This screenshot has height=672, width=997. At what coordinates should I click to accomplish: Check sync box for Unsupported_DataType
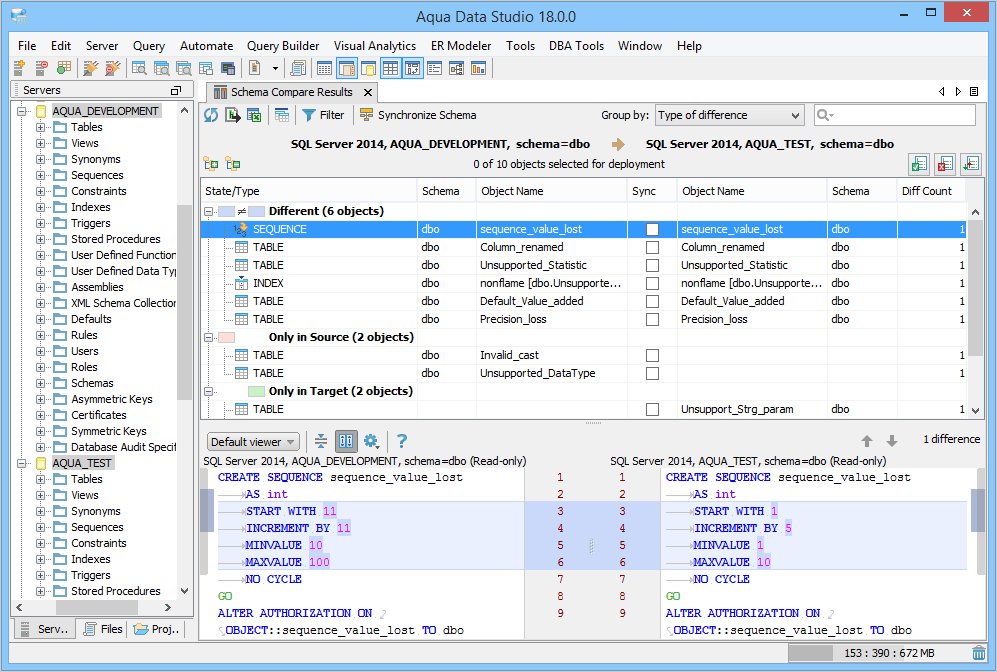652,373
